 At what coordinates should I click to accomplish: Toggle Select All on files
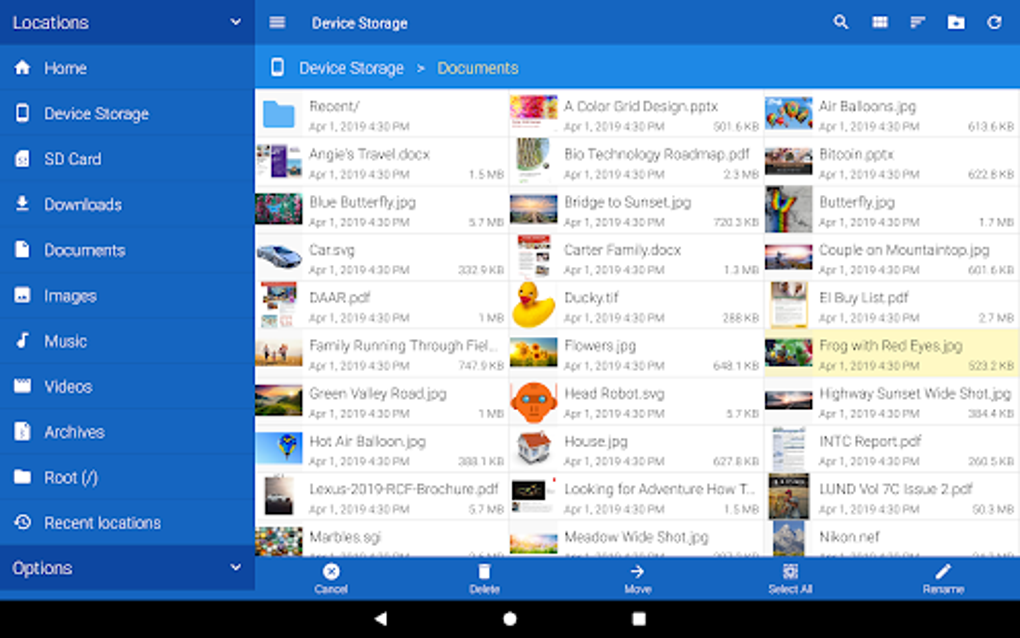[789, 577]
